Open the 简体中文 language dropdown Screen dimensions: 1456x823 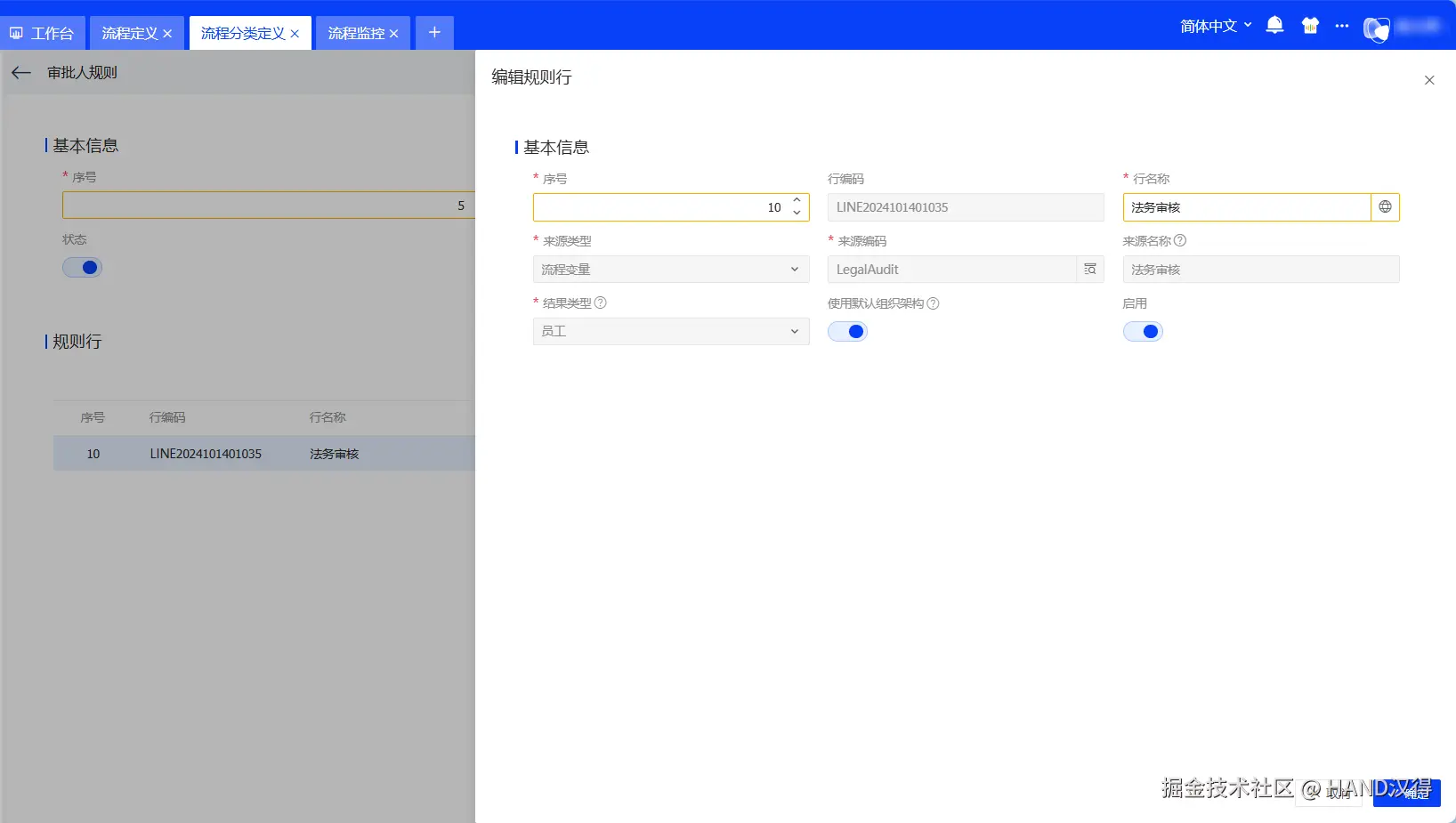point(1216,26)
